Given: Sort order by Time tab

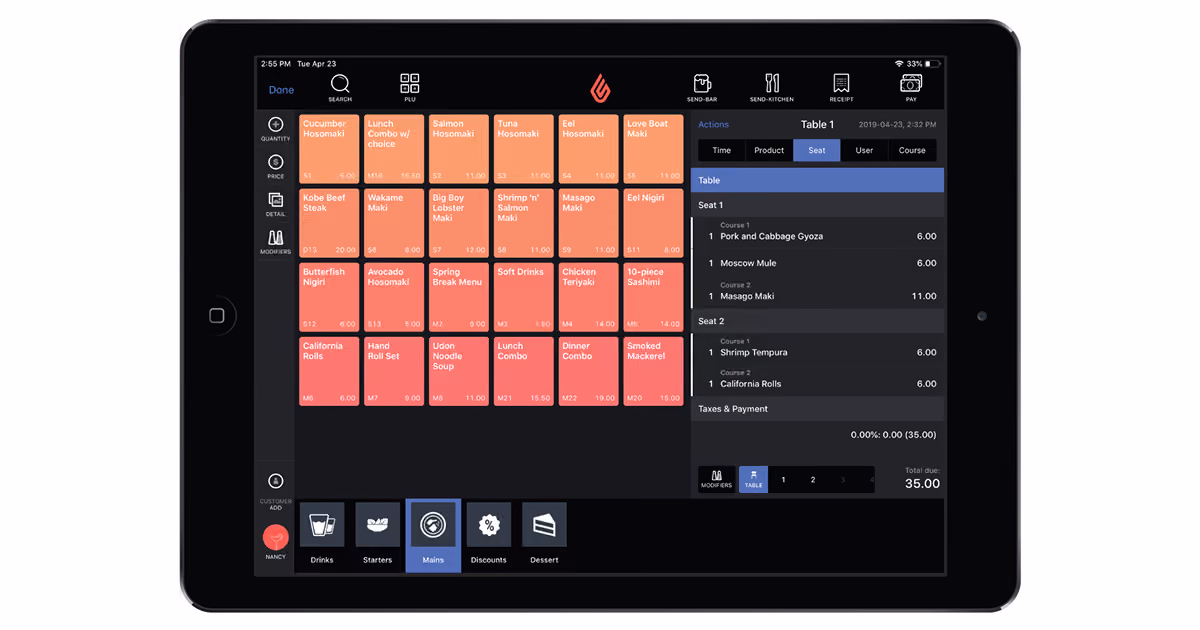Looking at the screenshot, I should (722, 150).
